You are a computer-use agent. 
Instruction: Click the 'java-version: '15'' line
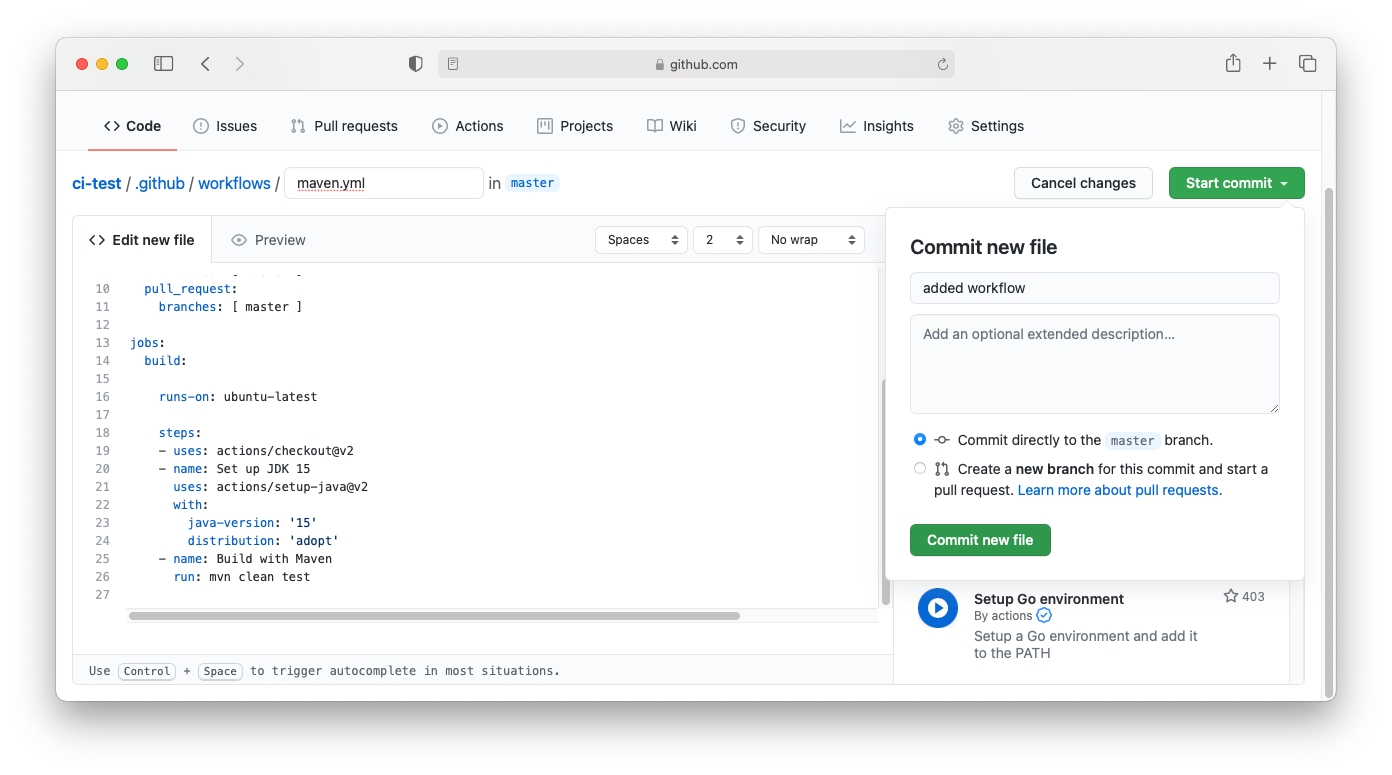[252, 523]
